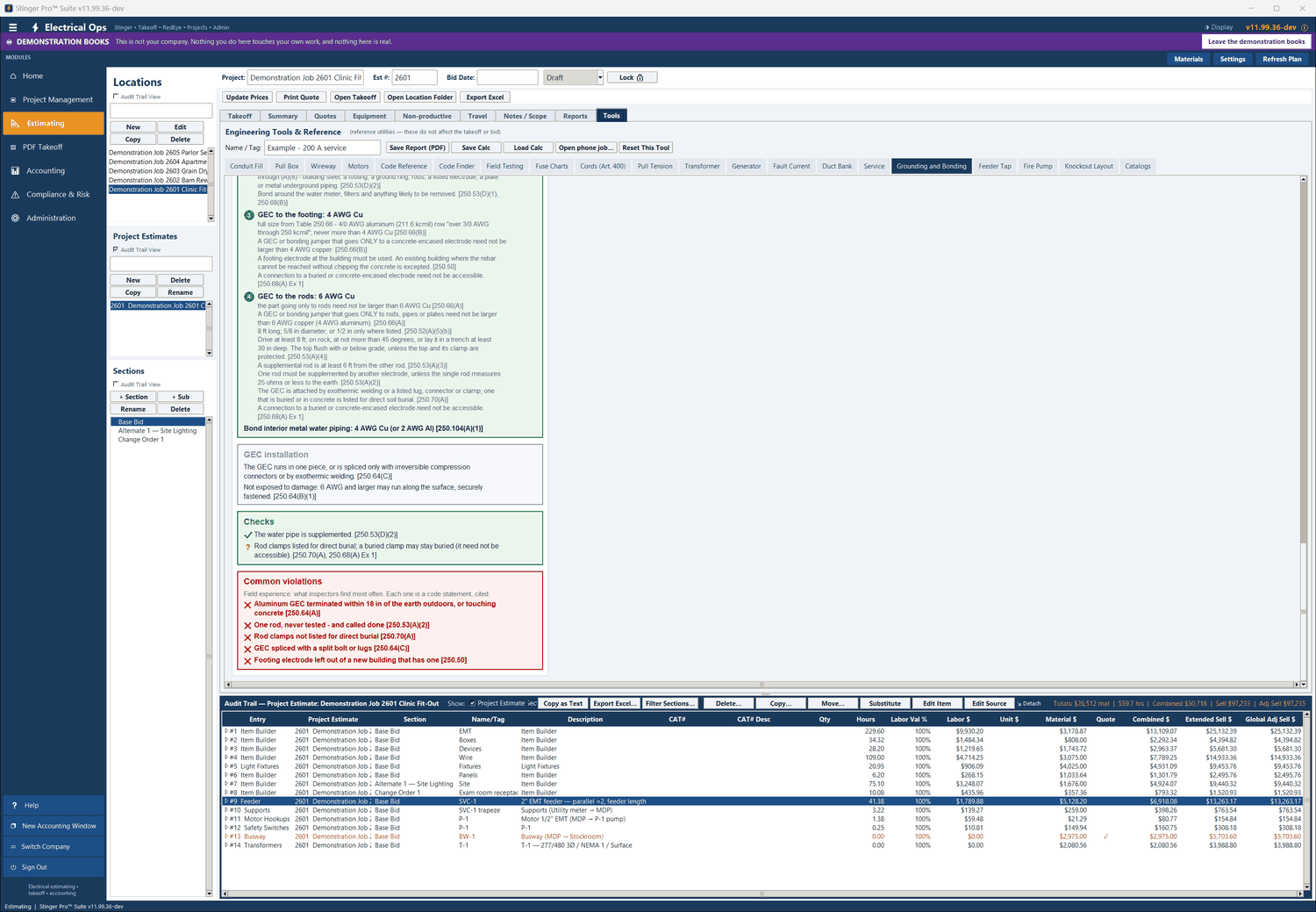Click the Display contrast icon
1316x912 pixels.
click(1206, 27)
